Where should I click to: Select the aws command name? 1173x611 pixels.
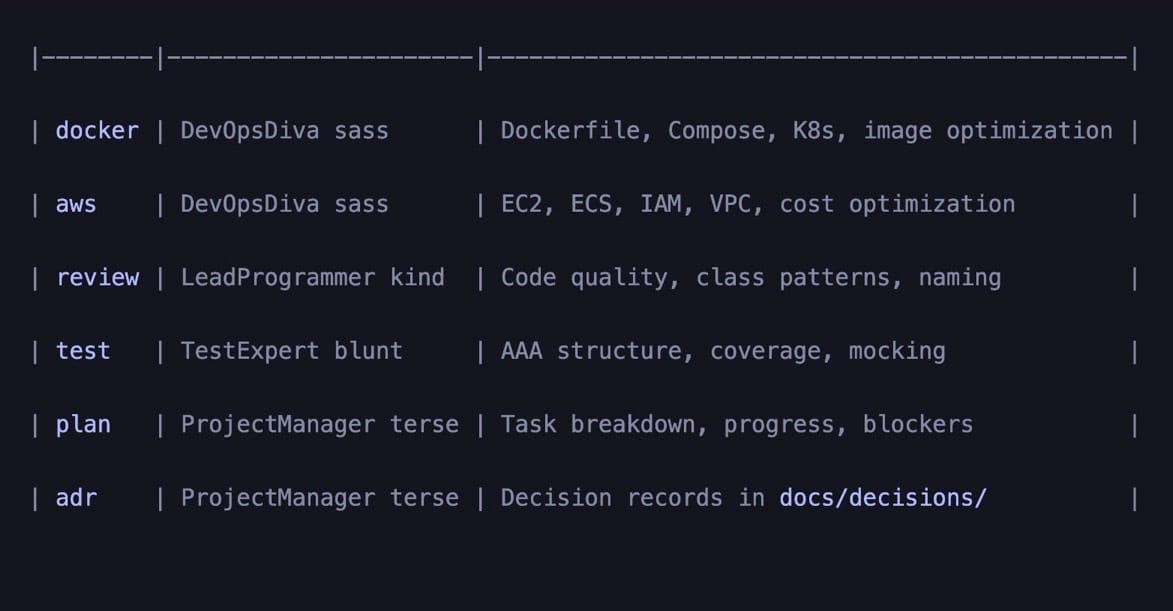(x=76, y=204)
